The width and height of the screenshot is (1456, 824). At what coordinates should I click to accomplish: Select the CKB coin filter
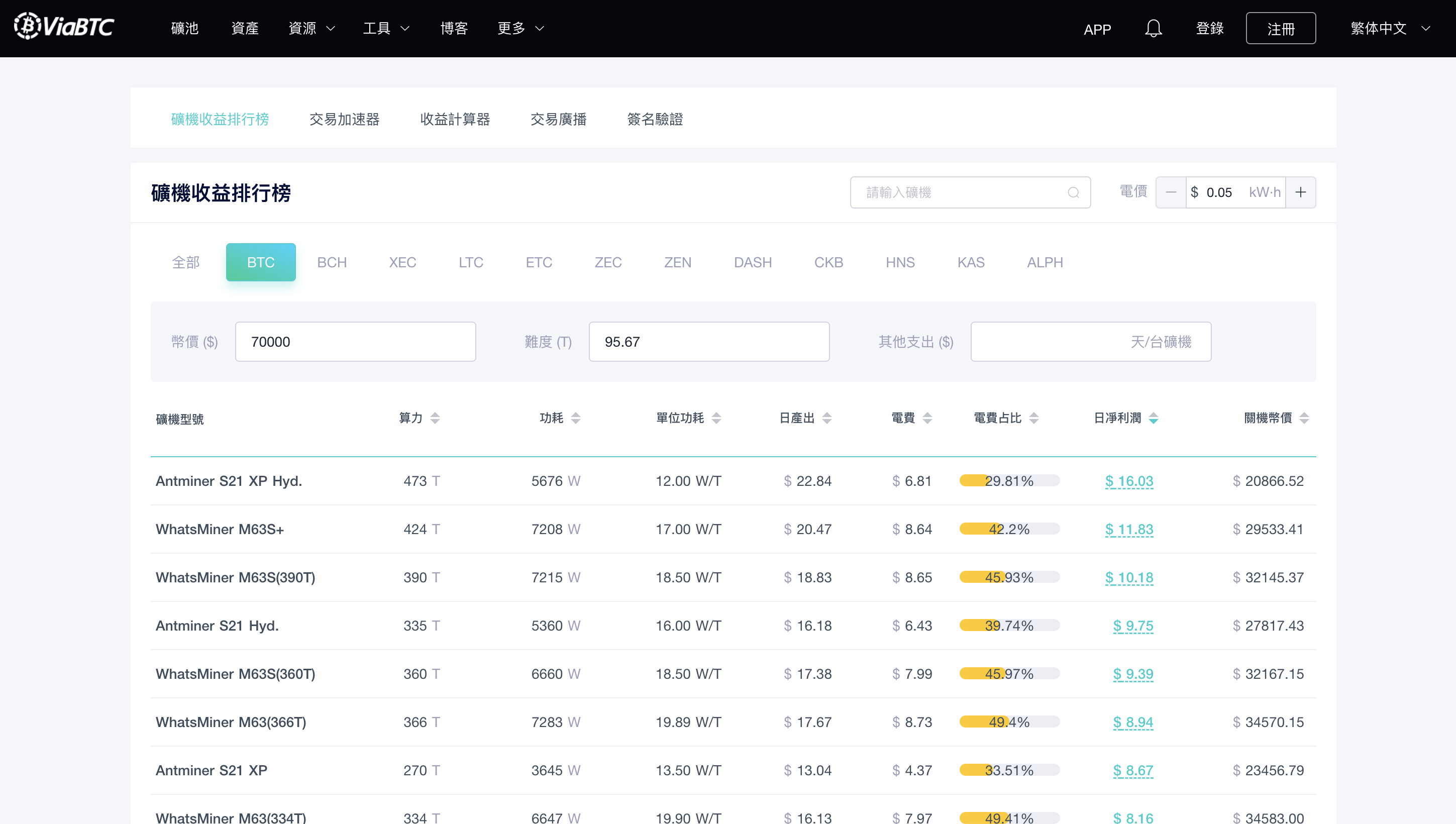(828, 263)
